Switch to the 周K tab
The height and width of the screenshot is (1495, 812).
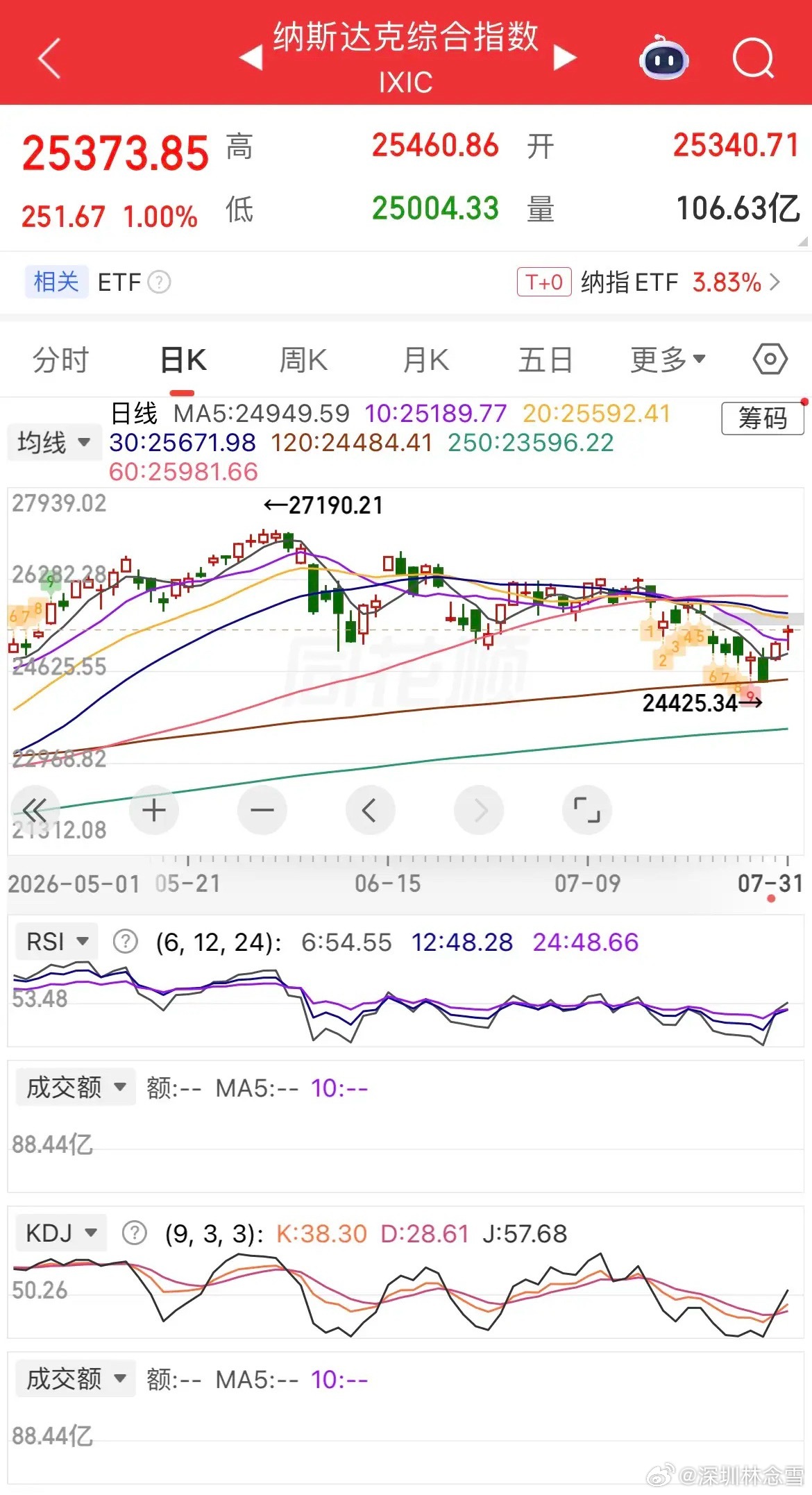coord(303,360)
